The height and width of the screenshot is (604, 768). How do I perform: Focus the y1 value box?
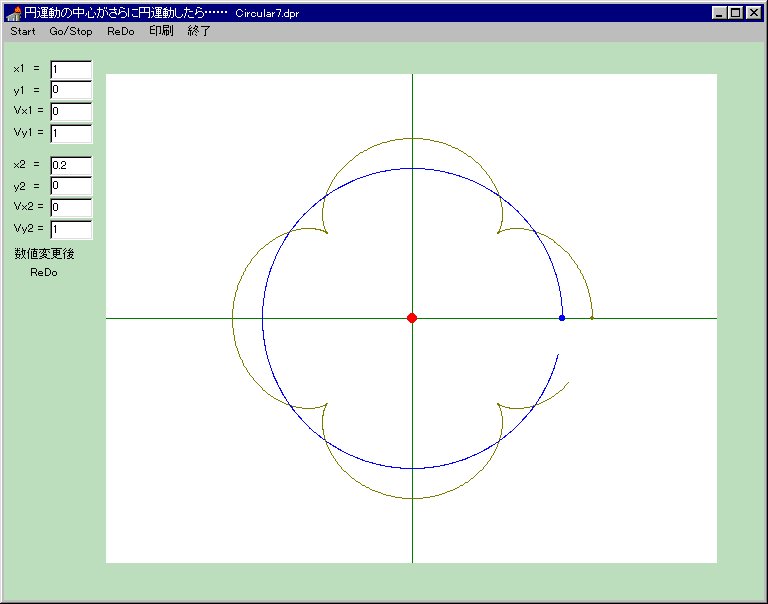(71, 91)
